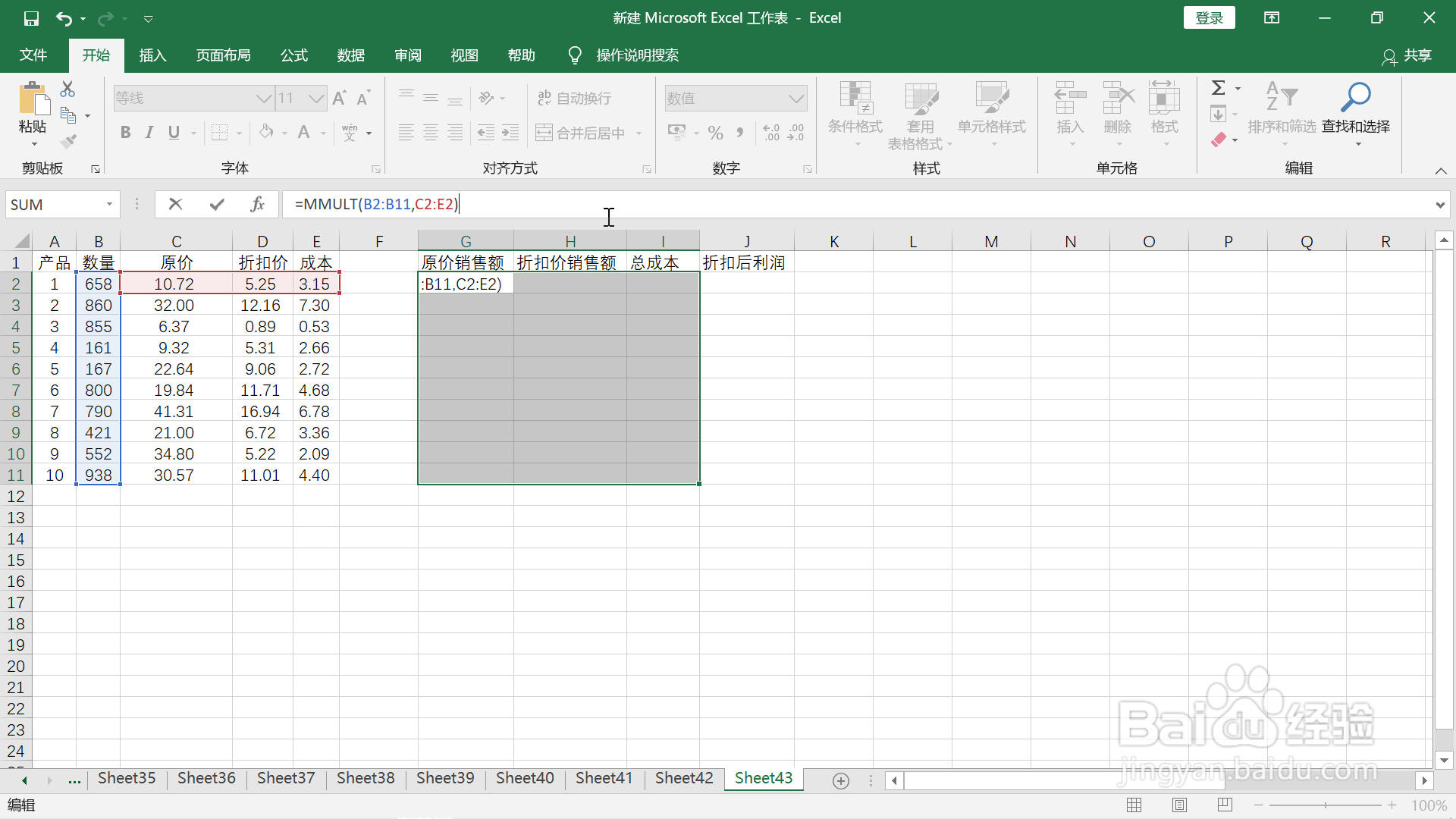Switch to Normal view in status bar
This screenshot has width=1456, height=819.
click(1134, 805)
